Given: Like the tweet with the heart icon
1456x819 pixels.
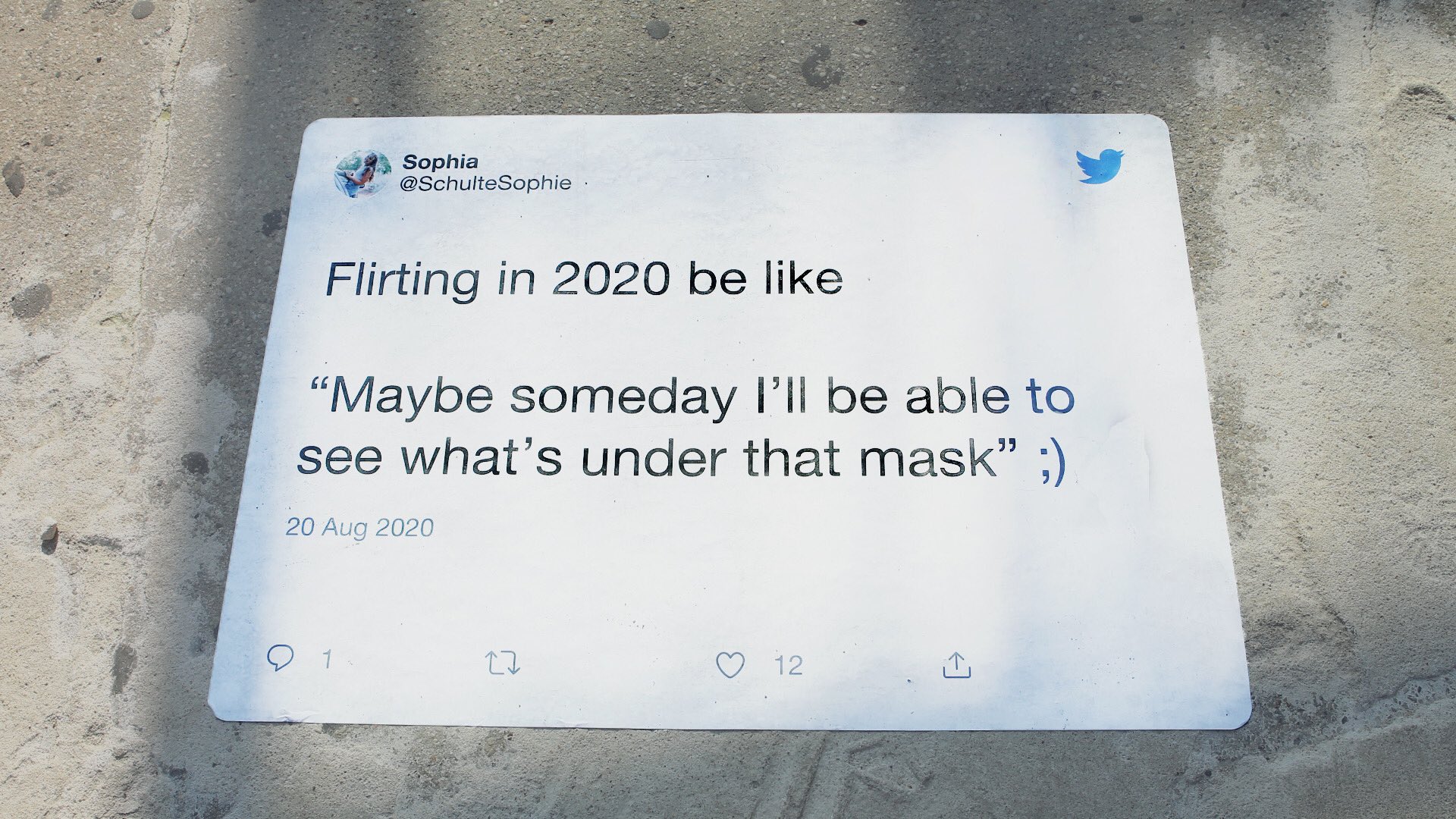Looking at the screenshot, I should click(x=730, y=665).
